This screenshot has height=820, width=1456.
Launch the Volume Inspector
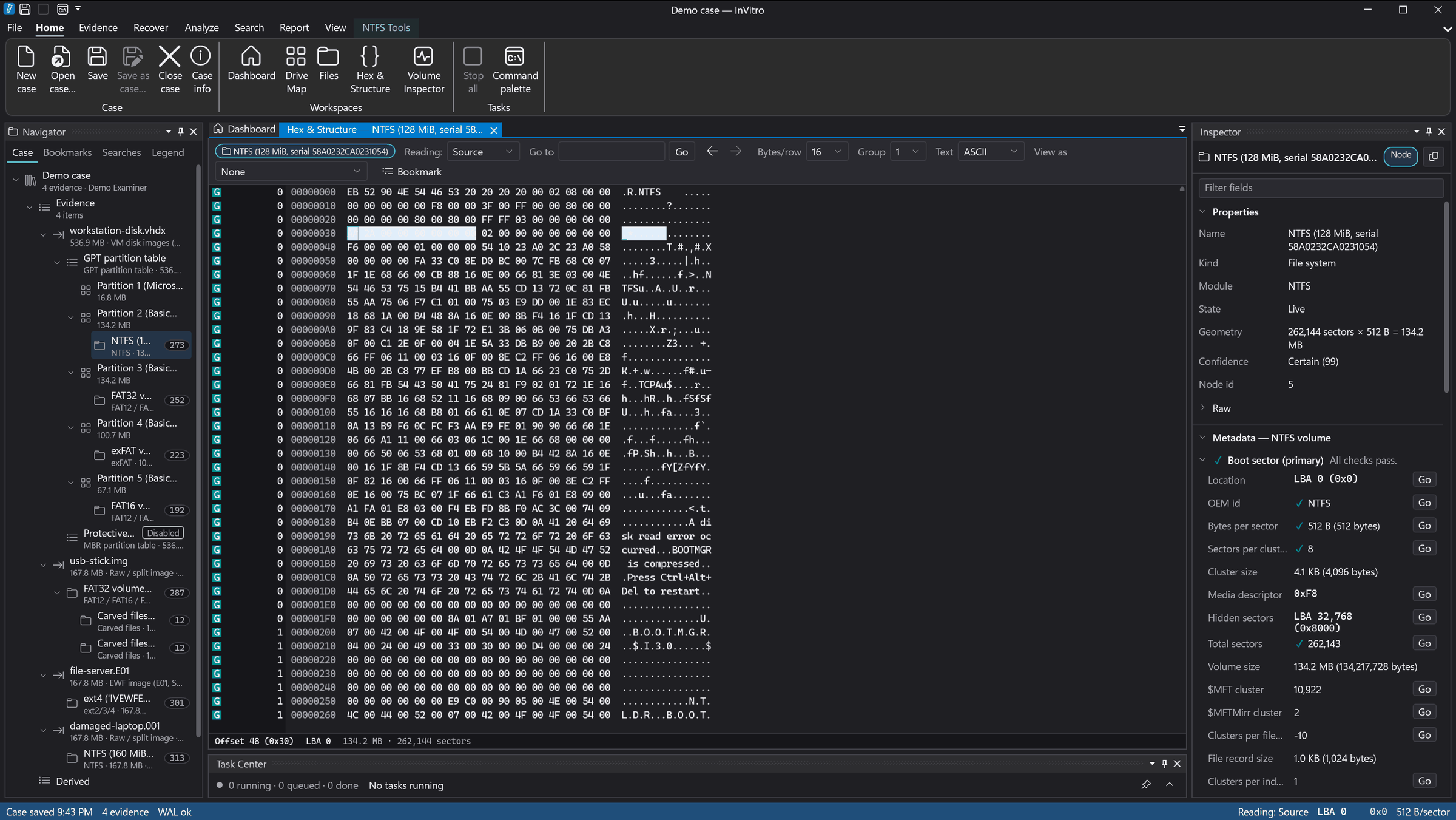[423, 69]
